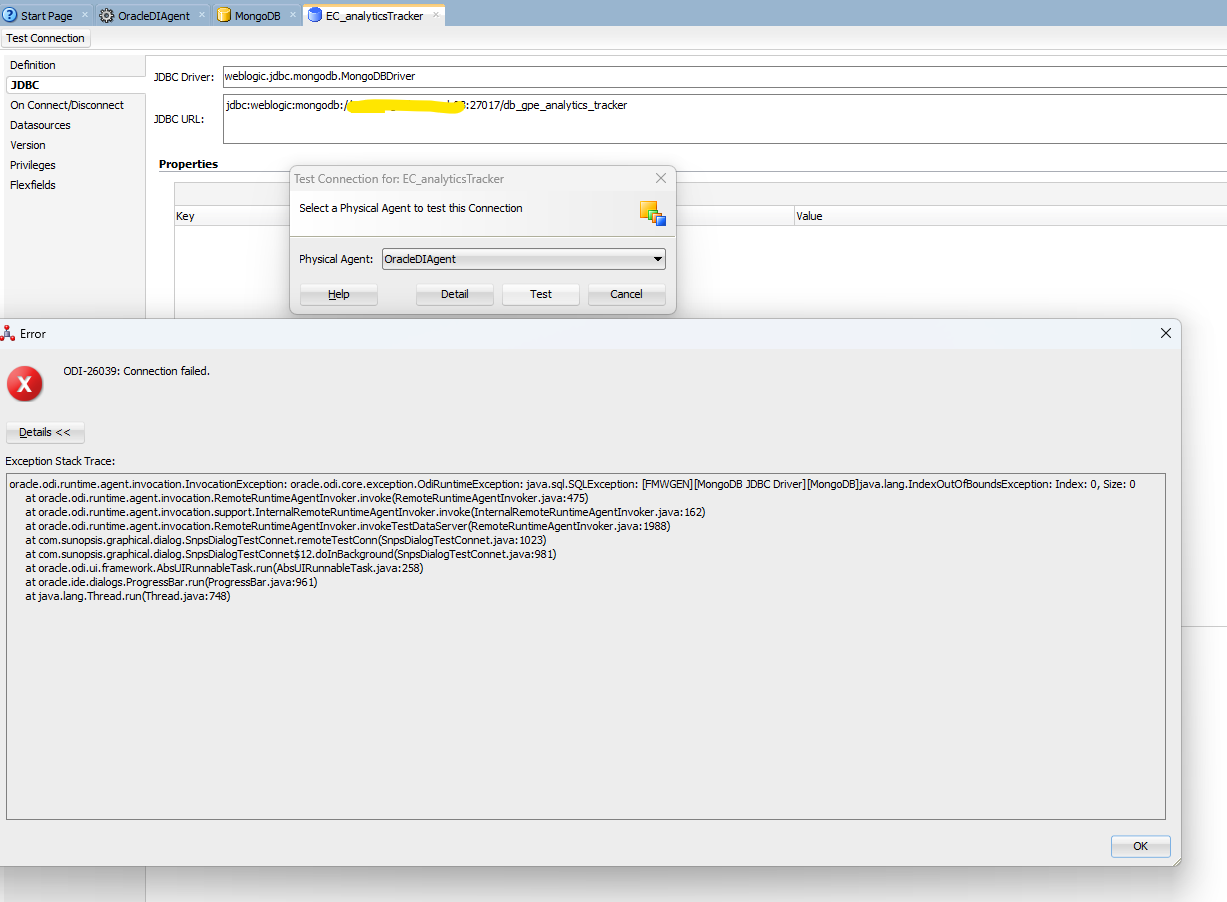This screenshot has width=1227, height=902.
Task: Click the Test button in dialog
Action: tap(540, 294)
